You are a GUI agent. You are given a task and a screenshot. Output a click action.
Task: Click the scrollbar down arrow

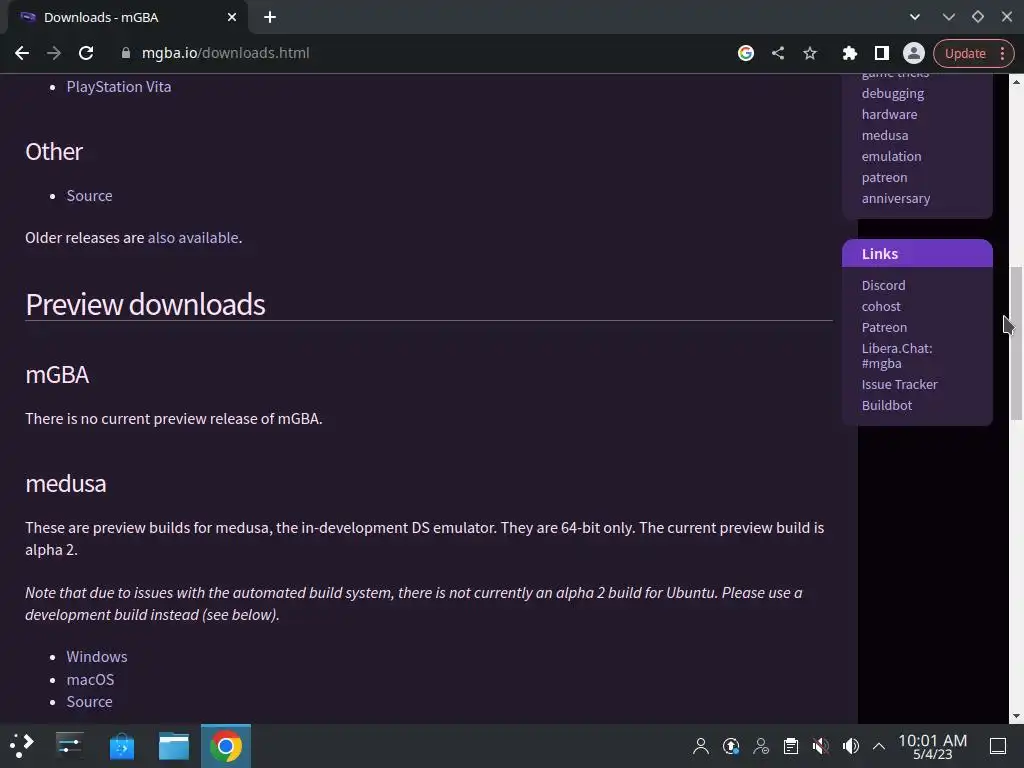[x=1016, y=716]
